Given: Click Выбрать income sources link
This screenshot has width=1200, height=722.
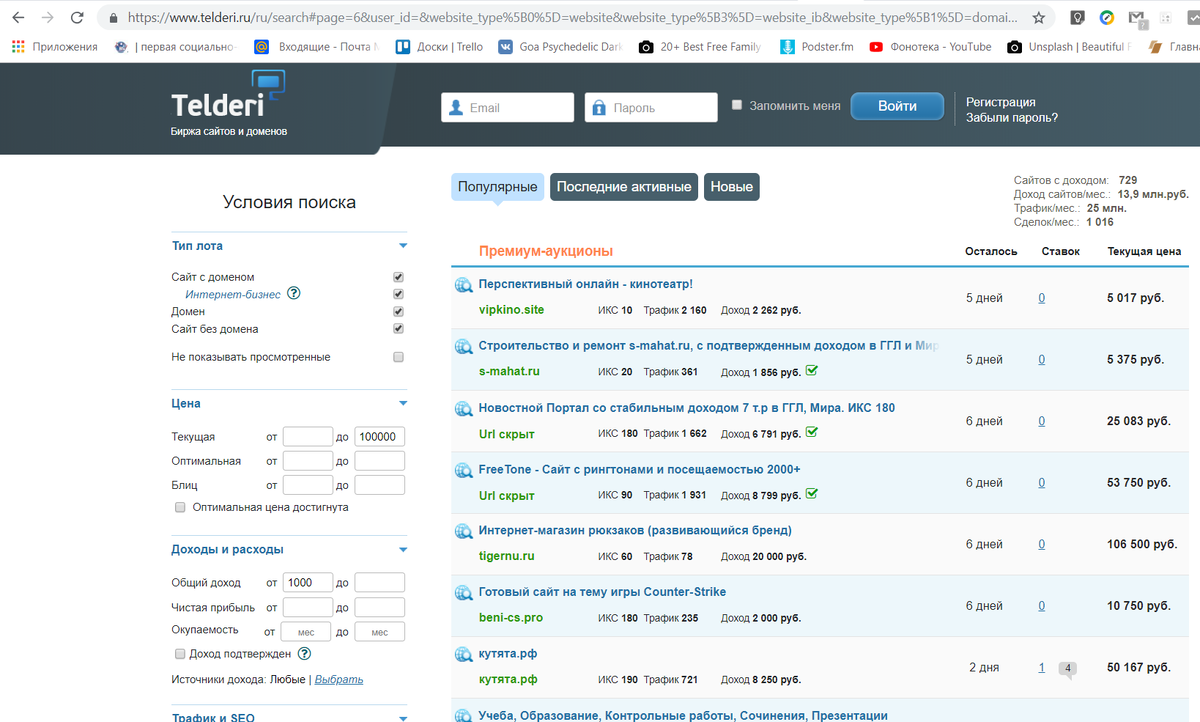Looking at the screenshot, I should click(339, 680).
